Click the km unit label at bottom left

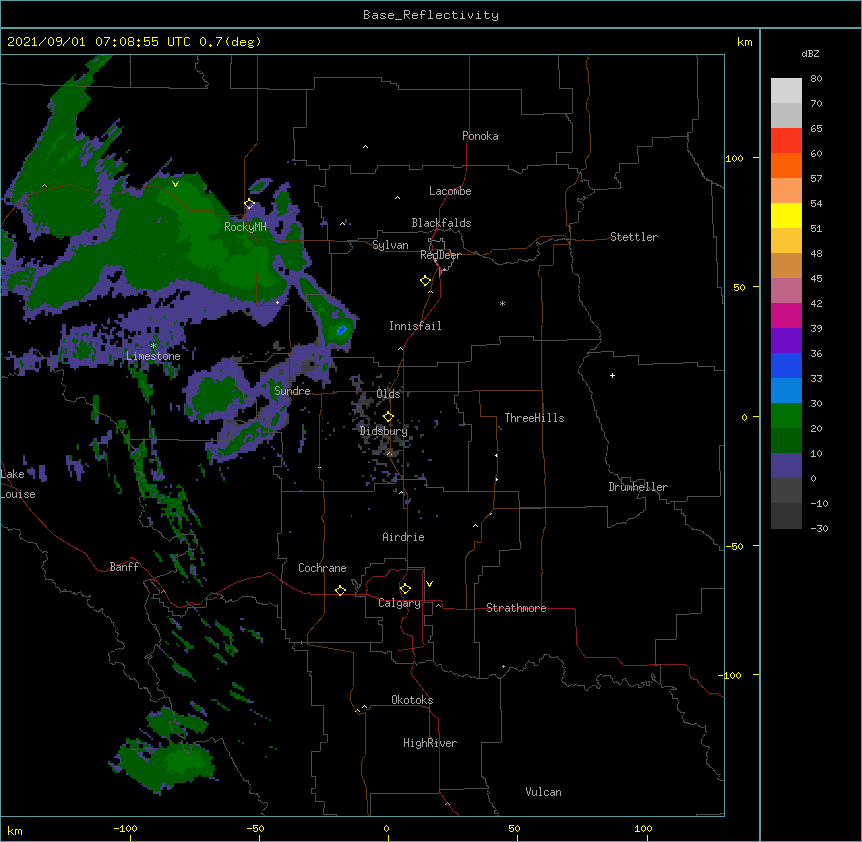point(15,830)
